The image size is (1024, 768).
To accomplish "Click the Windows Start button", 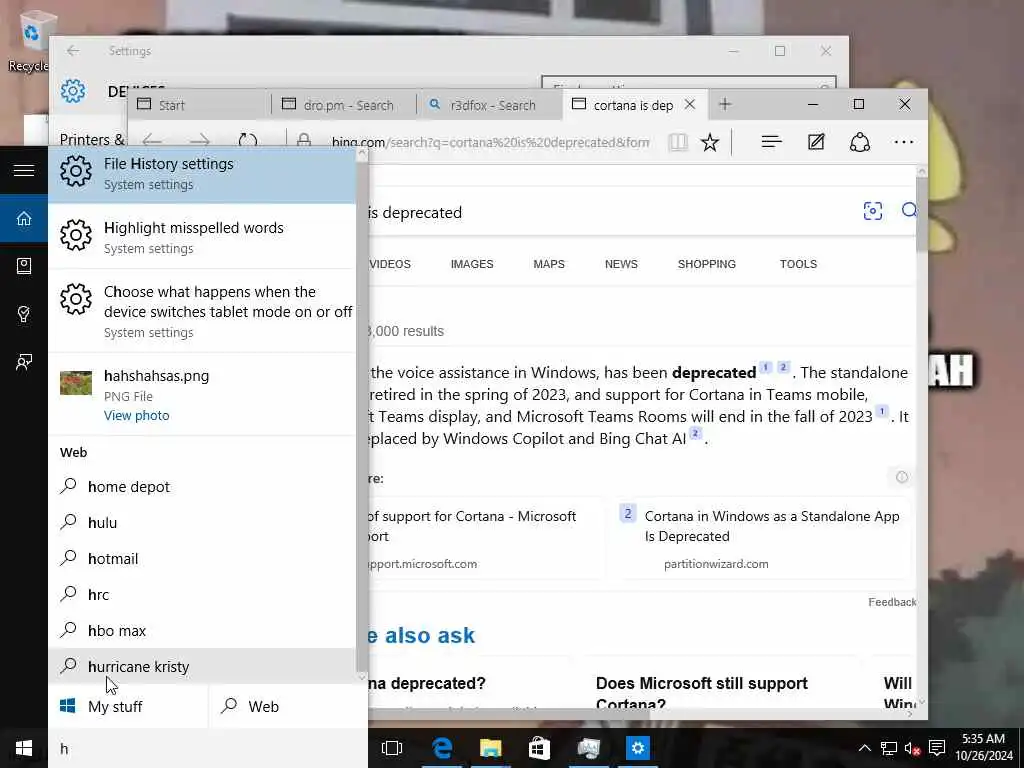I will (24, 748).
